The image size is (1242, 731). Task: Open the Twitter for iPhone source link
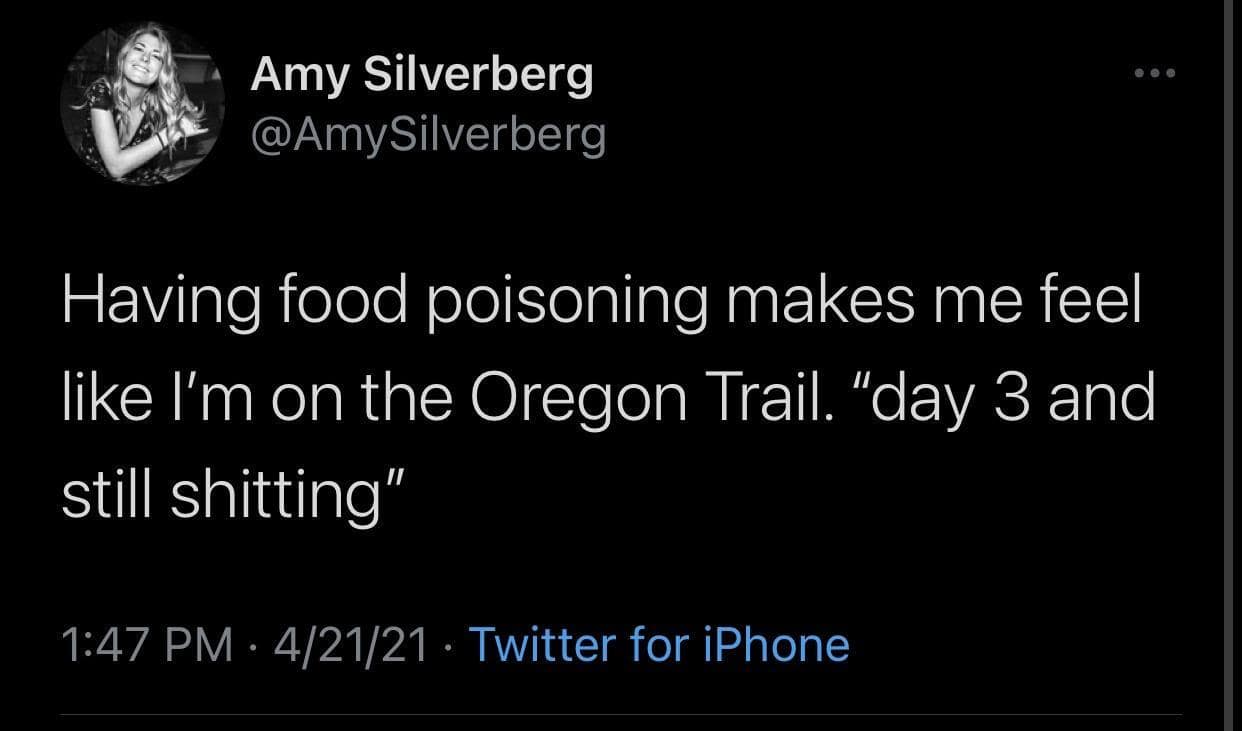click(x=658, y=645)
